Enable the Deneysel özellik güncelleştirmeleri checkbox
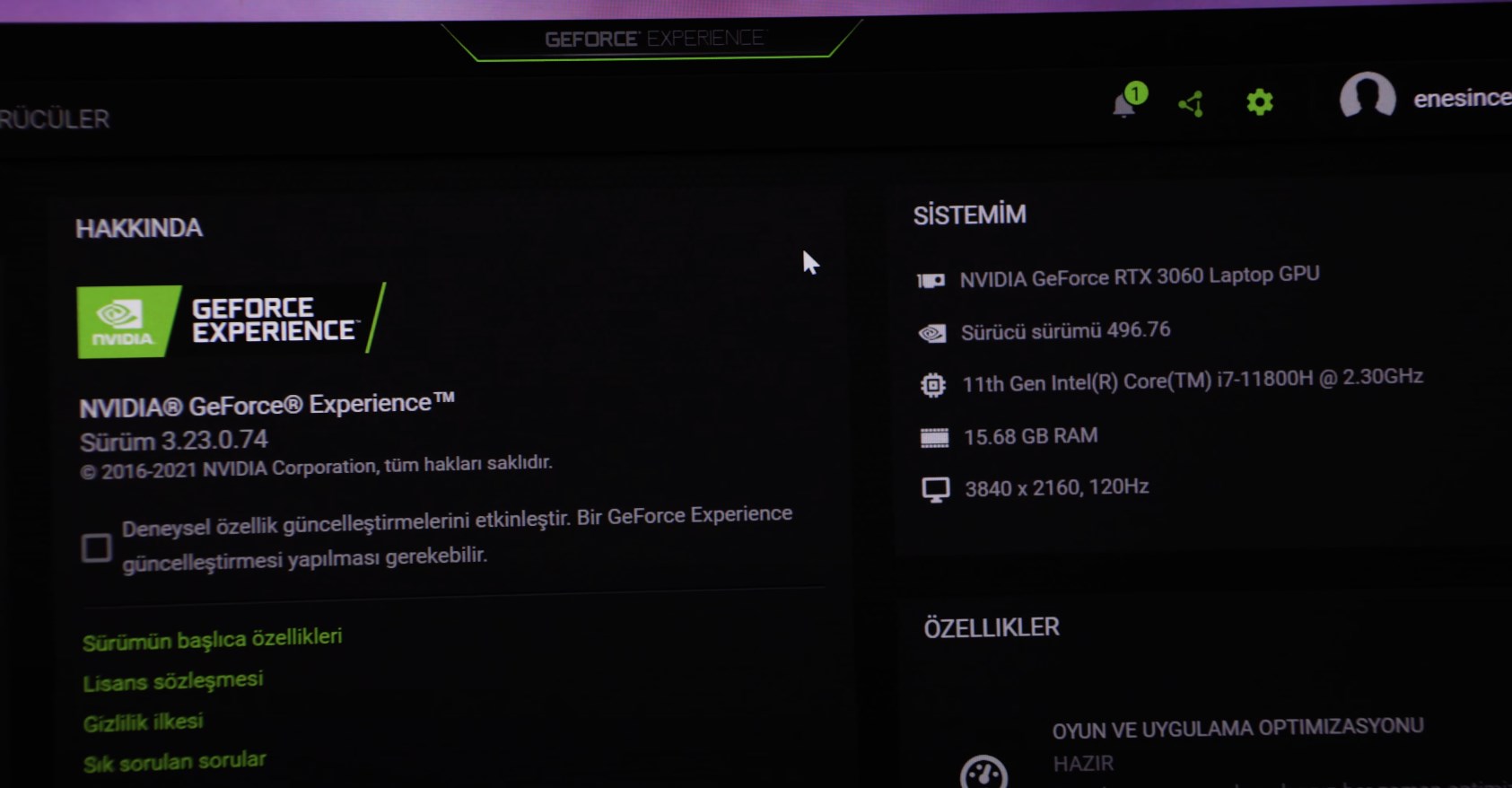This screenshot has height=788, width=1512. click(96, 547)
